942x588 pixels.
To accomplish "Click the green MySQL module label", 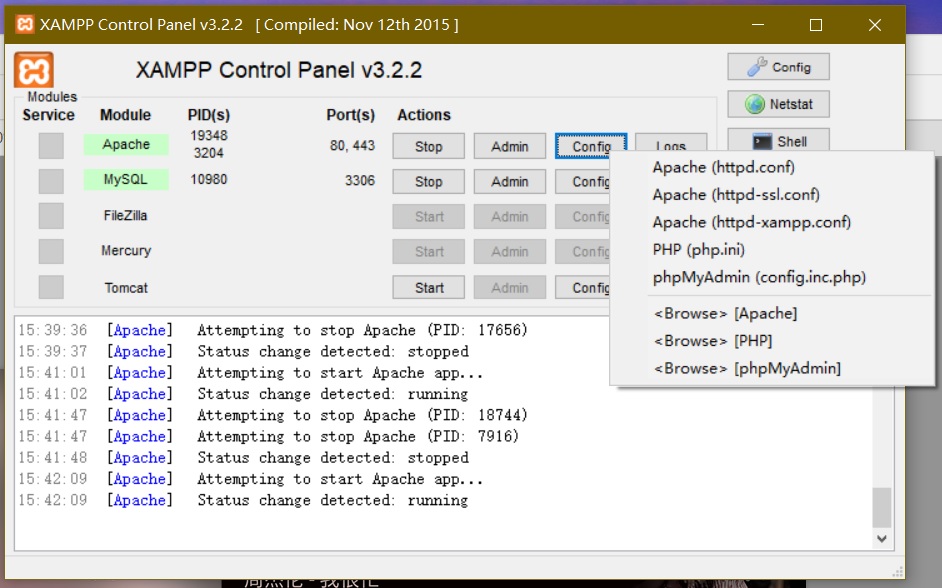I will pos(126,180).
